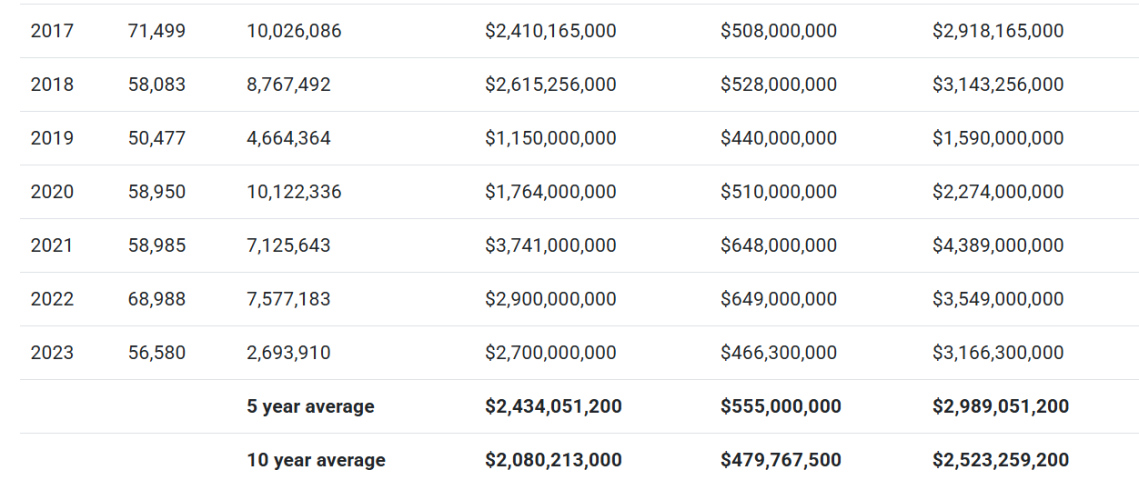Select the $2,523,259,200 ten-year average total

[1000, 460]
